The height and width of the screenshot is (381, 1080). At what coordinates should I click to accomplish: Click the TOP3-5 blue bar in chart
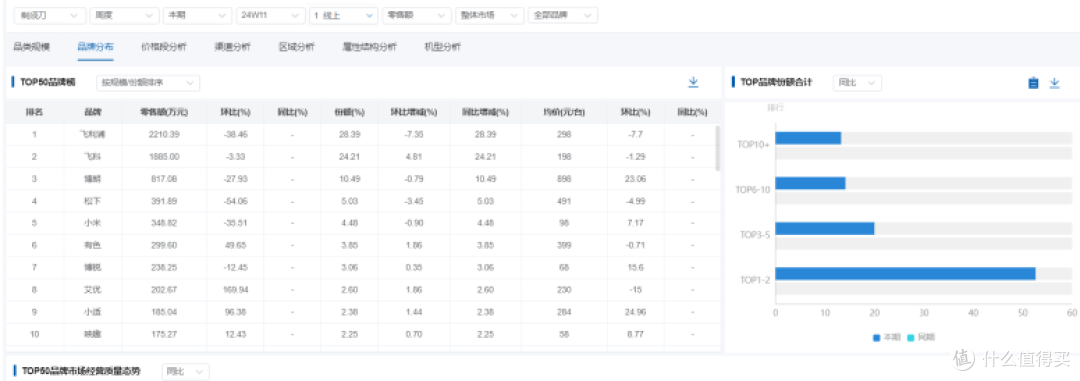pos(825,228)
